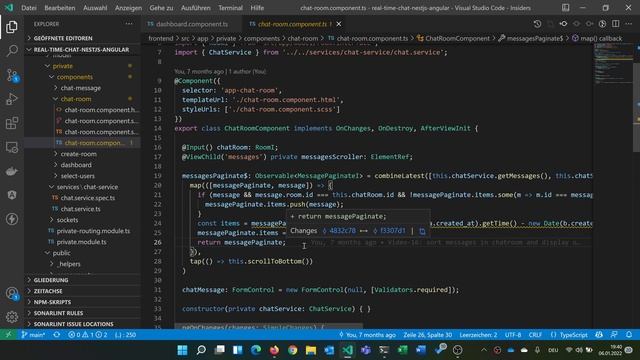Open the Extensions view
The image size is (640, 360).
pyautogui.click(x=12, y=123)
